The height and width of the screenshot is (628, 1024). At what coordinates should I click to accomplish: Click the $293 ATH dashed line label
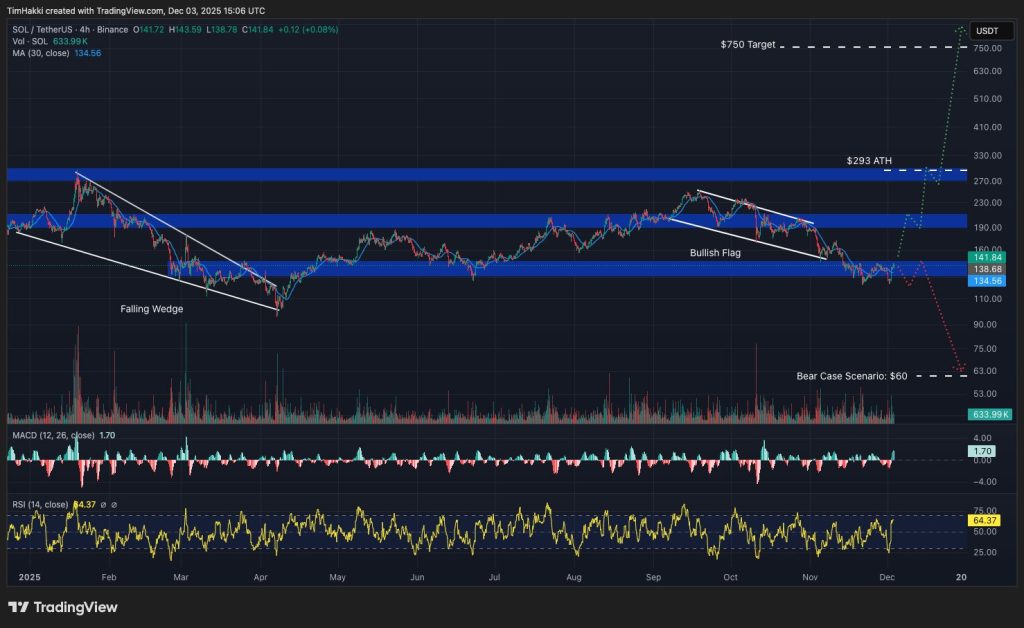tap(867, 160)
